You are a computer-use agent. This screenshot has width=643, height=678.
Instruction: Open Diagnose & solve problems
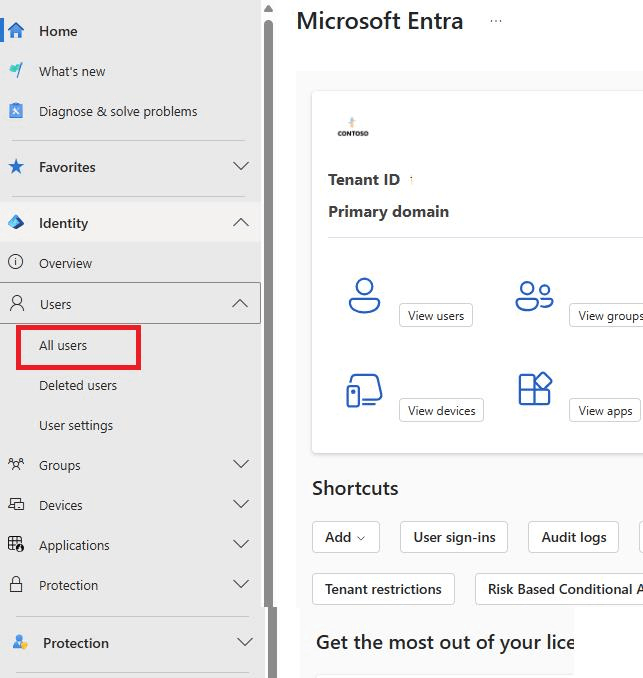pos(118,112)
